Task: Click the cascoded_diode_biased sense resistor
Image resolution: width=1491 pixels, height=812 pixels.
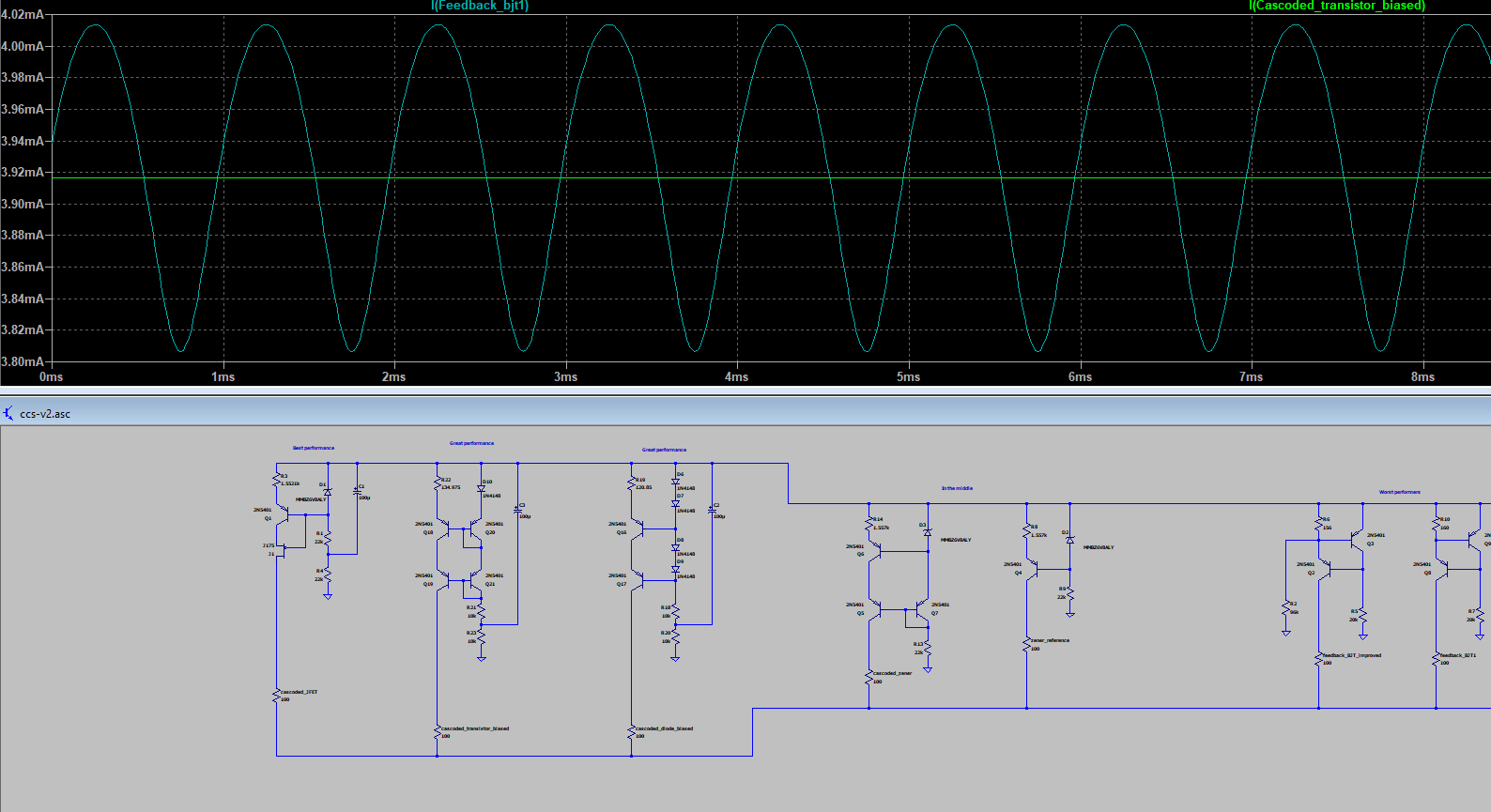Action: 631,732
